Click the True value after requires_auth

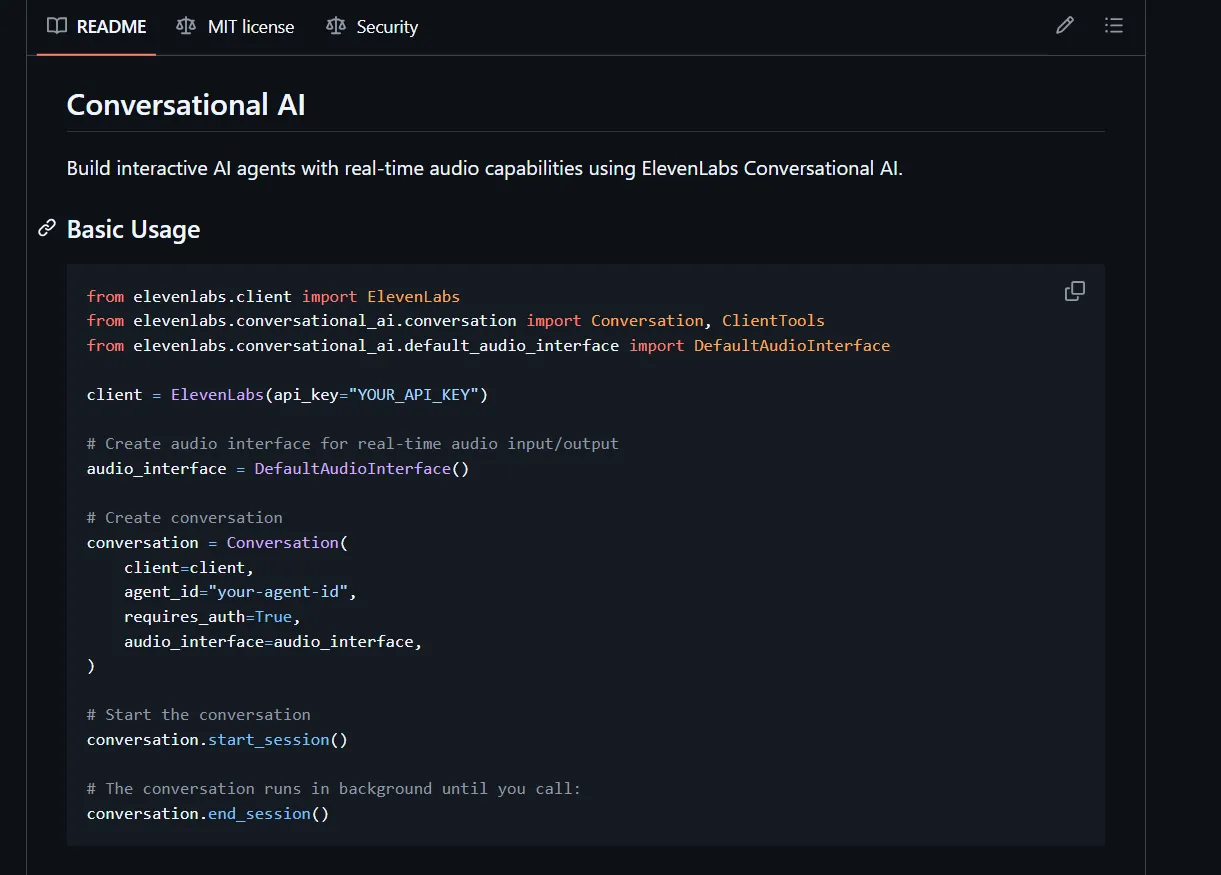(274, 617)
